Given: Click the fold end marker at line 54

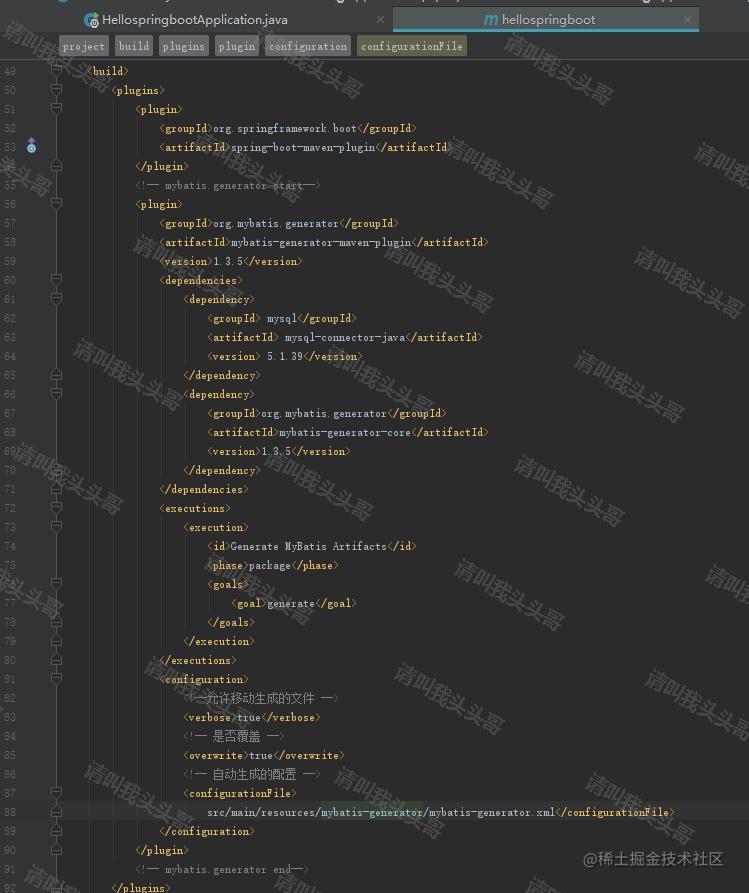Looking at the screenshot, I should click(56, 166).
